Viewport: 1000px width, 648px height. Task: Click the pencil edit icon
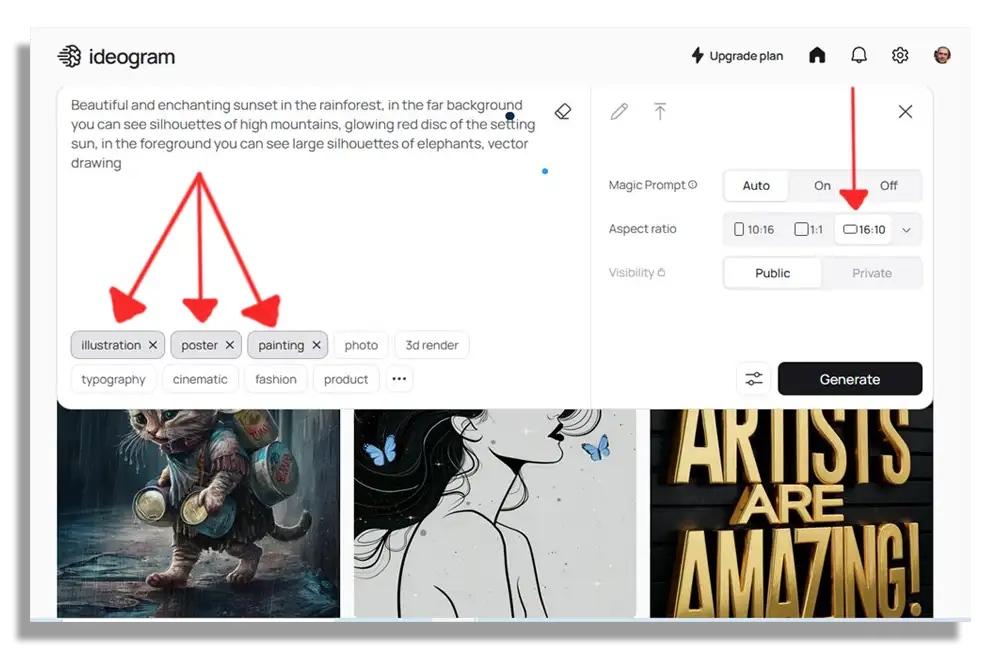[619, 112]
